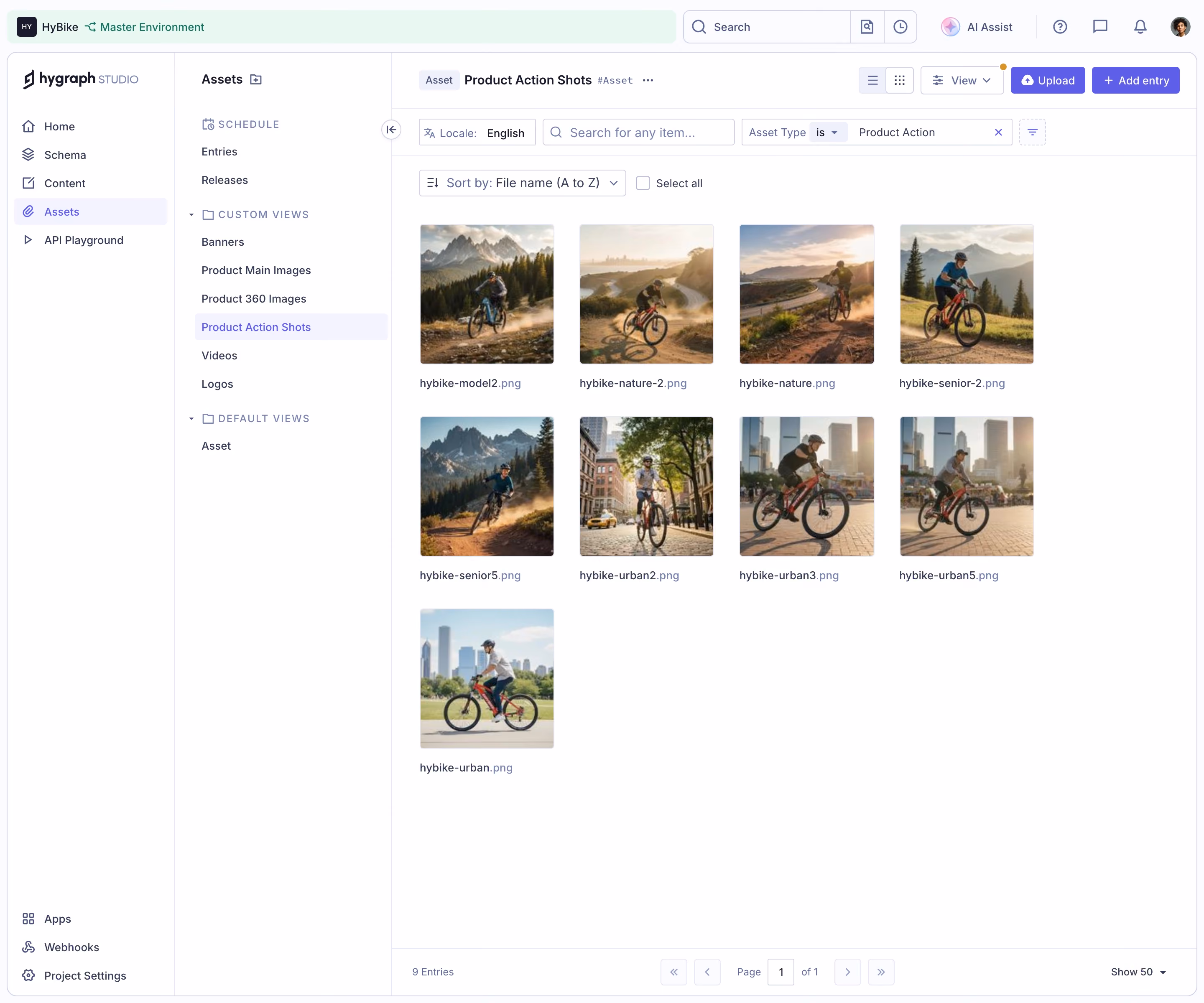Open the notifications bell
1204x1003 pixels.
coord(1140,27)
